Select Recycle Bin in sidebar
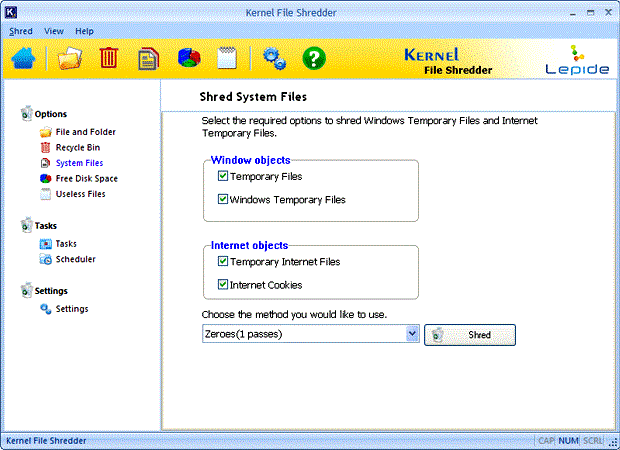 point(78,147)
